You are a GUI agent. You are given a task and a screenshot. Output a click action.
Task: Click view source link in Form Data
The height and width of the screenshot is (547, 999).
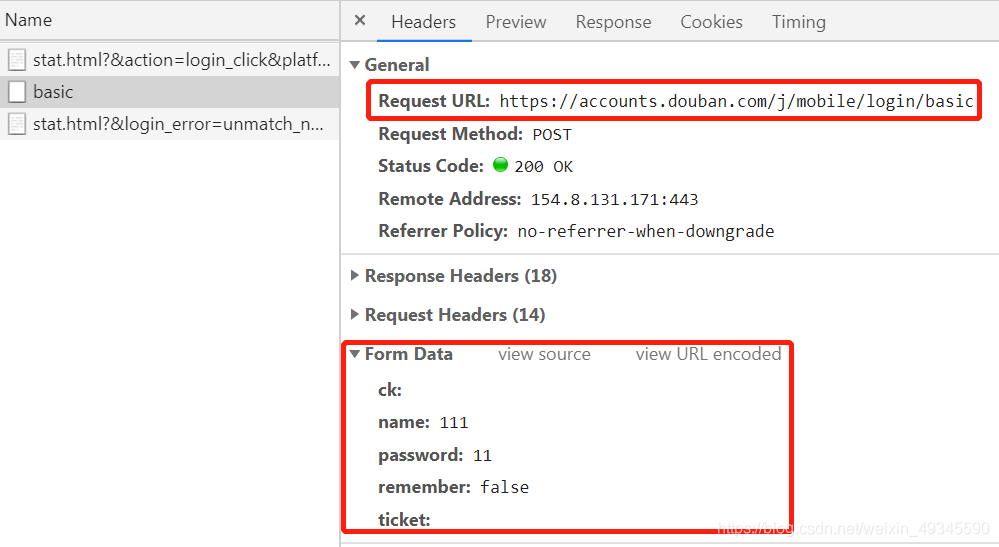coord(544,354)
